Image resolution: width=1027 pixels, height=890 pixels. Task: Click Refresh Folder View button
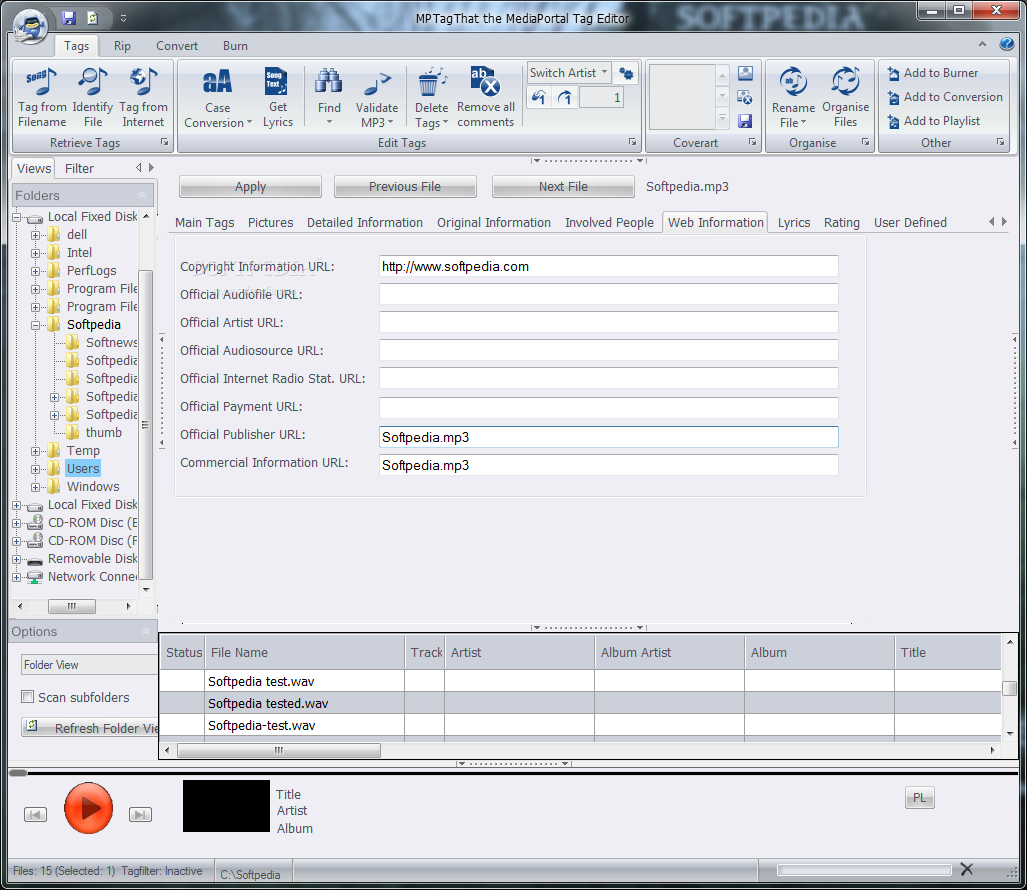pos(90,728)
